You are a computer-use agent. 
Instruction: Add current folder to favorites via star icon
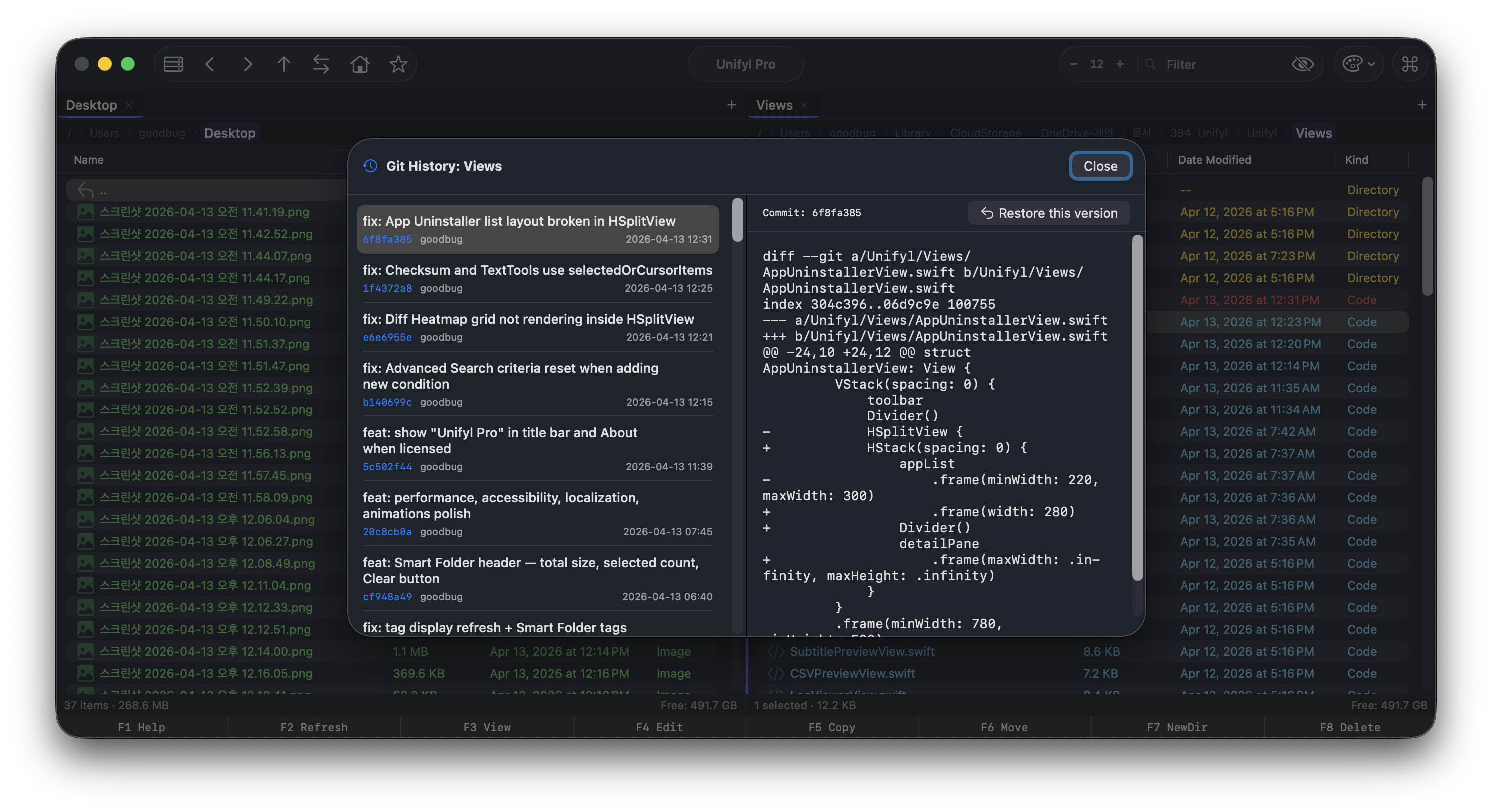pos(398,64)
